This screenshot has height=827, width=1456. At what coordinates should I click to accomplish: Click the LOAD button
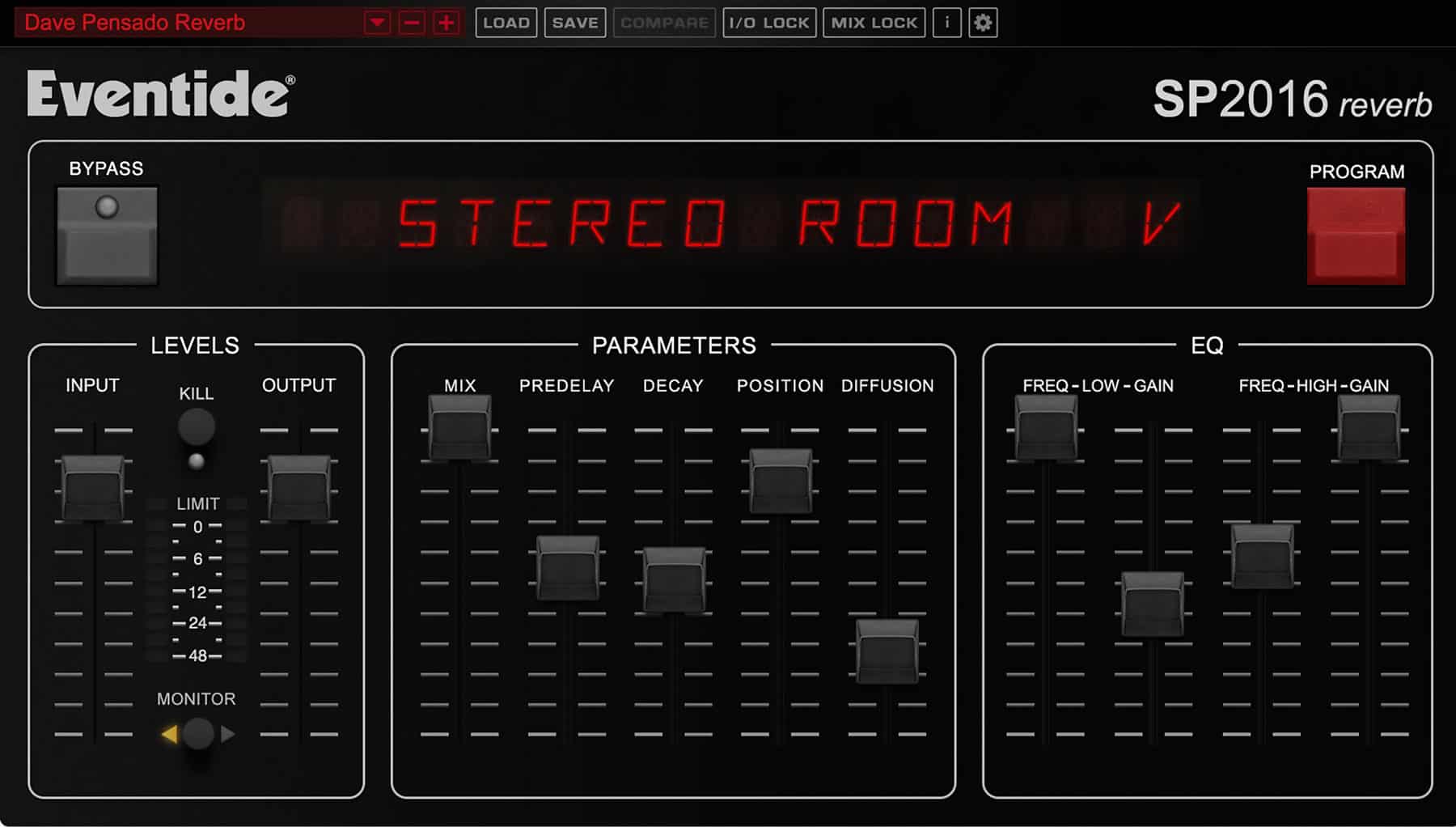tap(506, 23)
